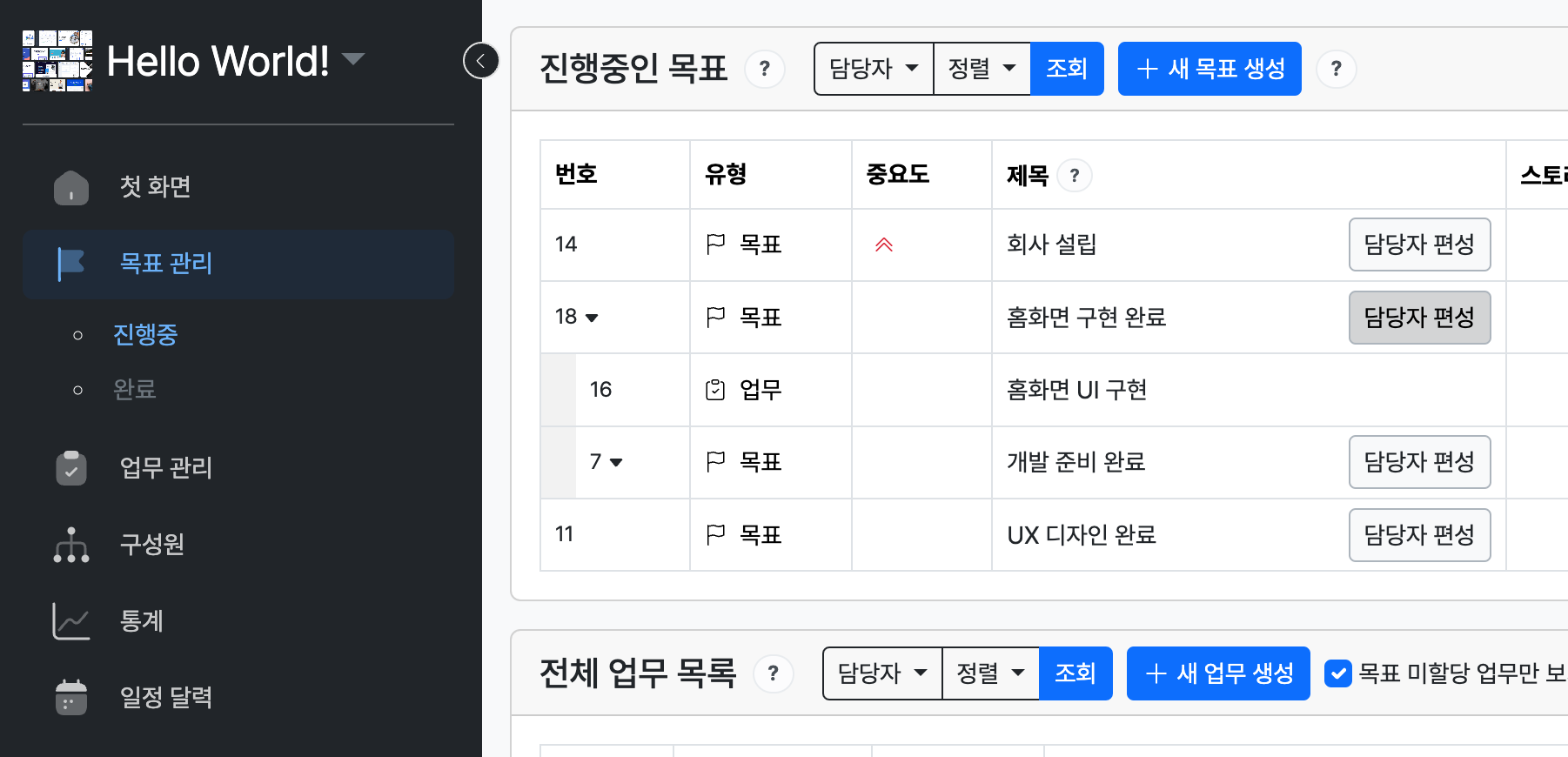Open the Hello World! workspace dropdown
The width and height of the screenshot is (1568, 757).
tap(353, 59)
